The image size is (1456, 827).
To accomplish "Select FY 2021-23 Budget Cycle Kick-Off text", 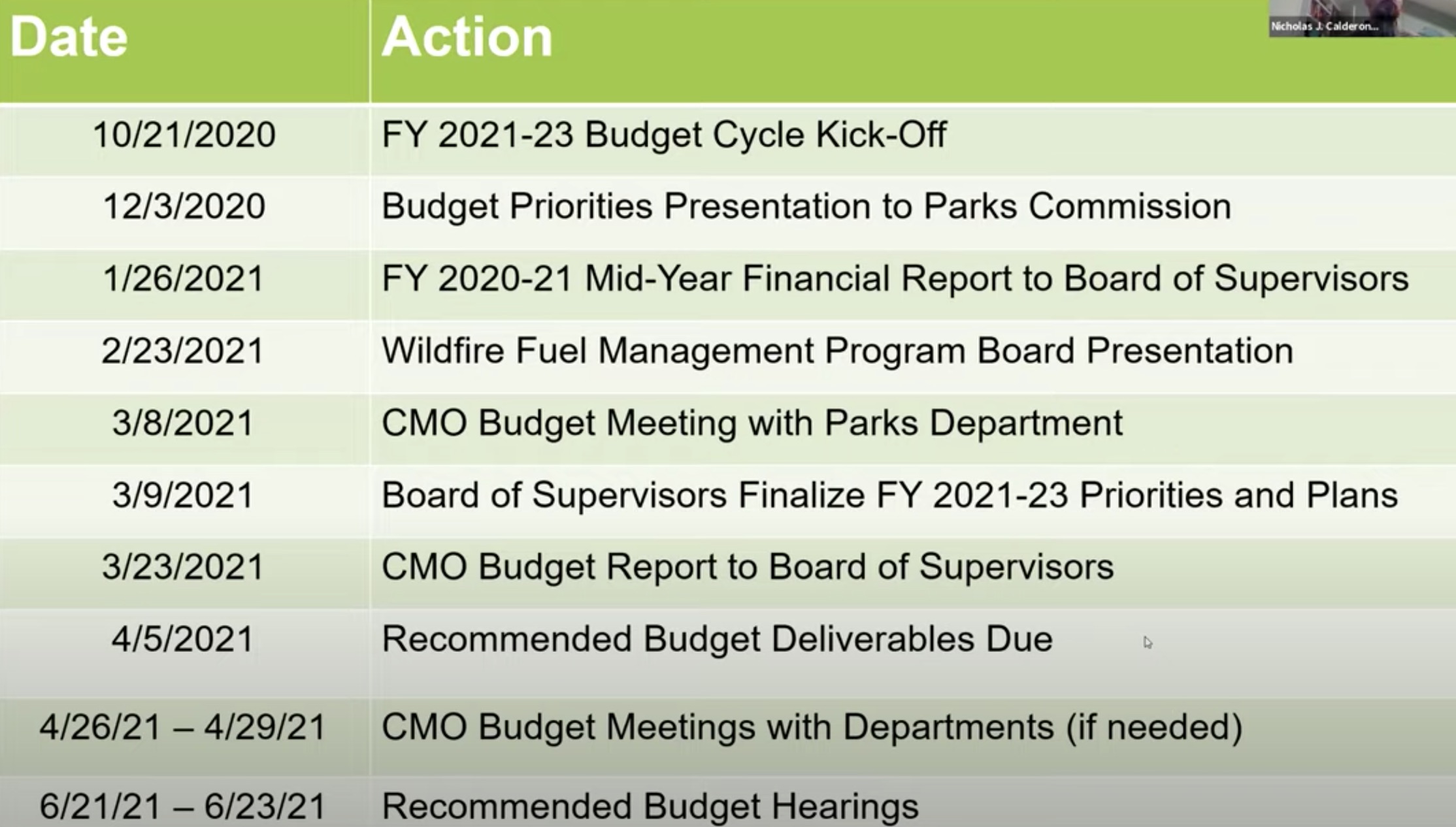I will pyautogui.click(x=664, y=136).
